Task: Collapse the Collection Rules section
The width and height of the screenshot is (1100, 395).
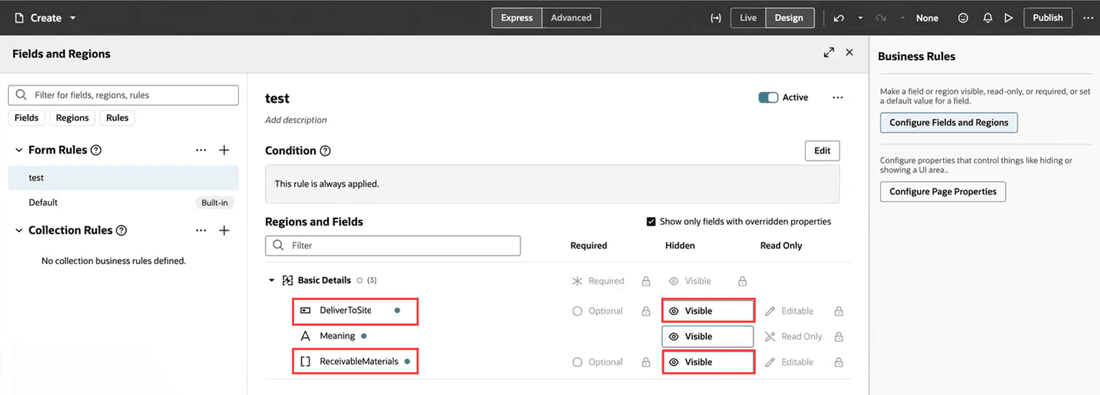Action: (x=18, y=230)
